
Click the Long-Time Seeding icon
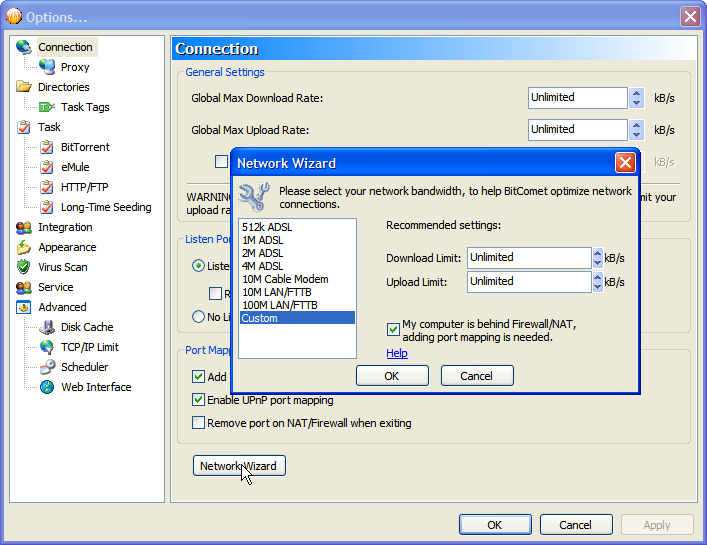[47, 207]
